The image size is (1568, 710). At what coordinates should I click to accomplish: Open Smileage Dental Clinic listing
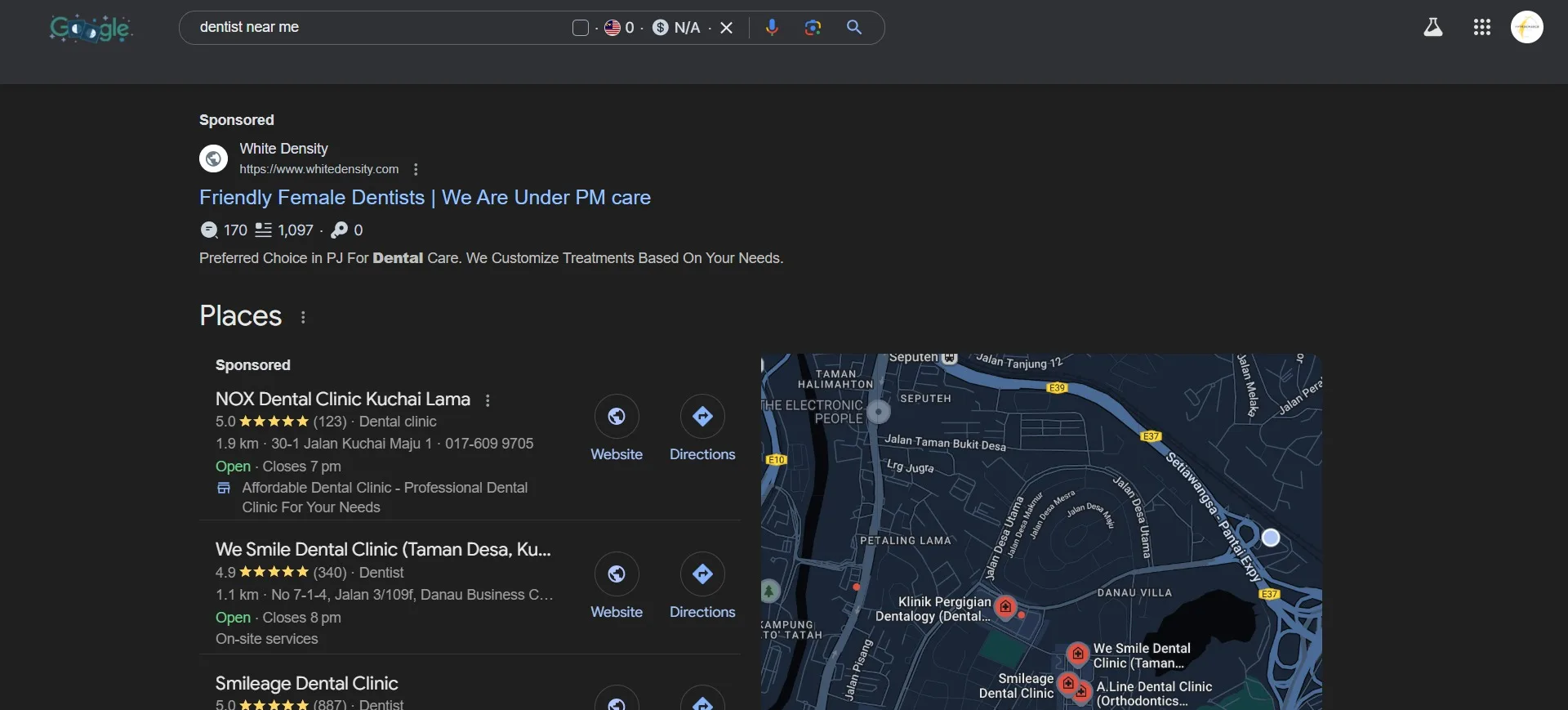tap(307, 684)
